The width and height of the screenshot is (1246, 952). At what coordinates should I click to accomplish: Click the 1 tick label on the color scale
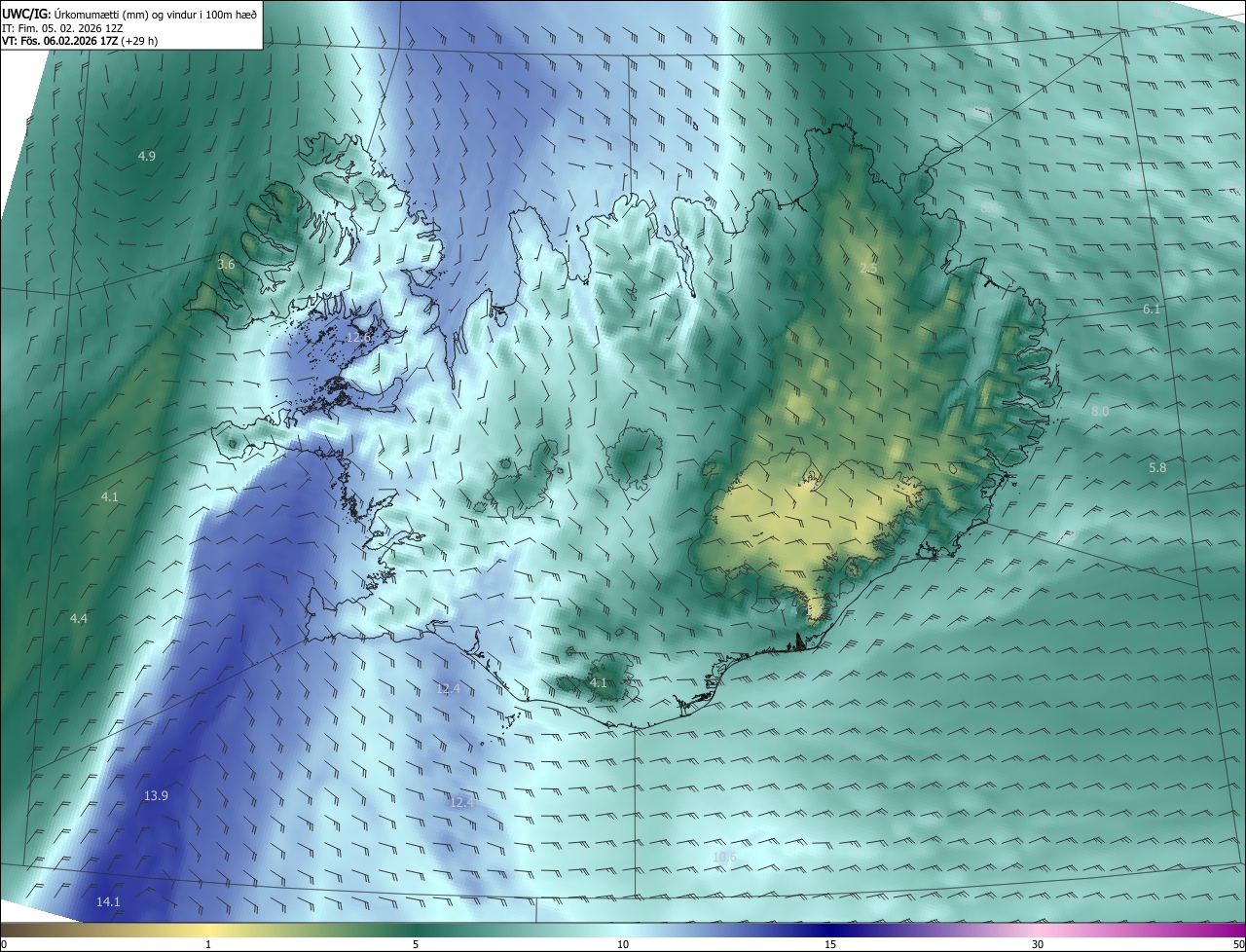point(208,944)
